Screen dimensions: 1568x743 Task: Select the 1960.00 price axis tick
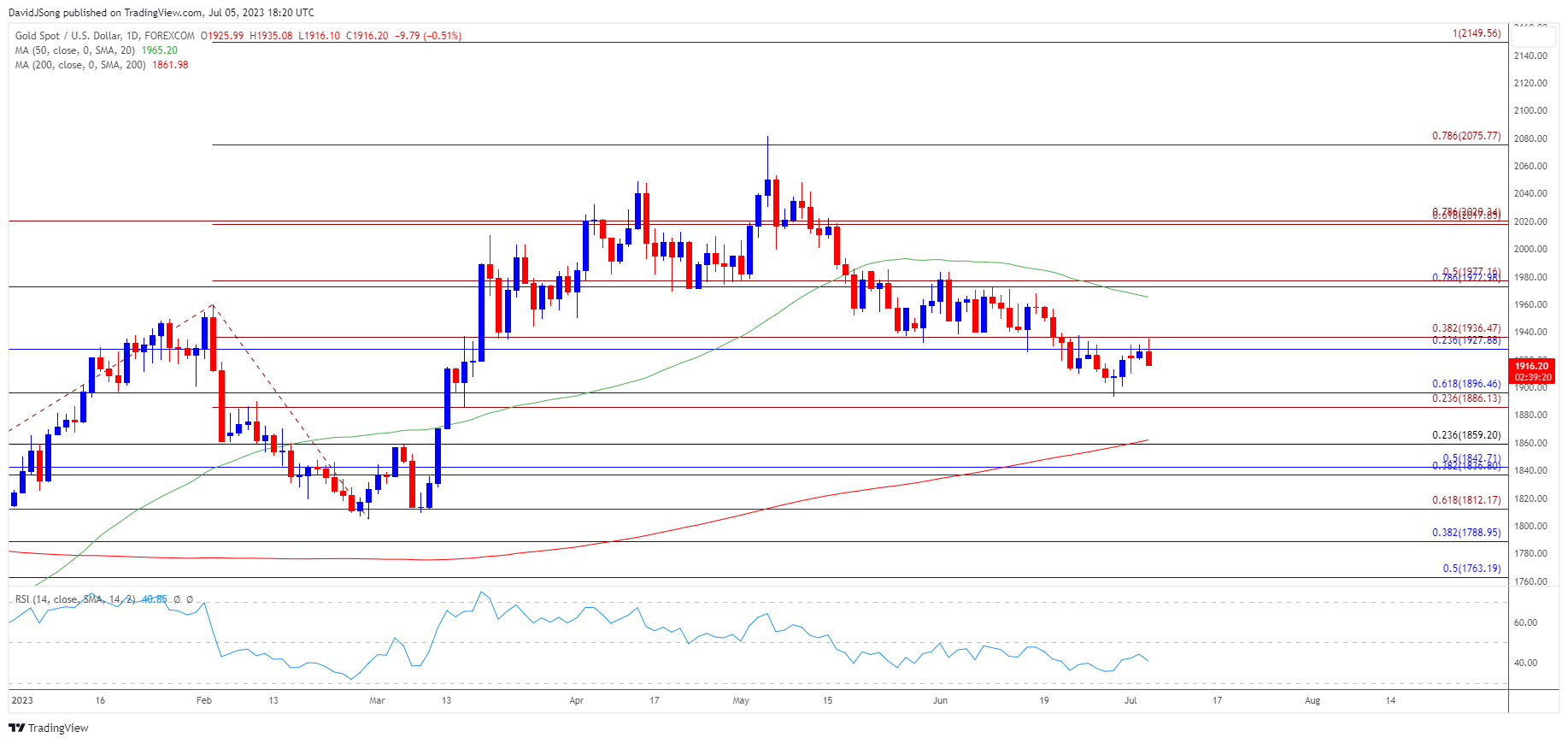[x=1530, y=305]
